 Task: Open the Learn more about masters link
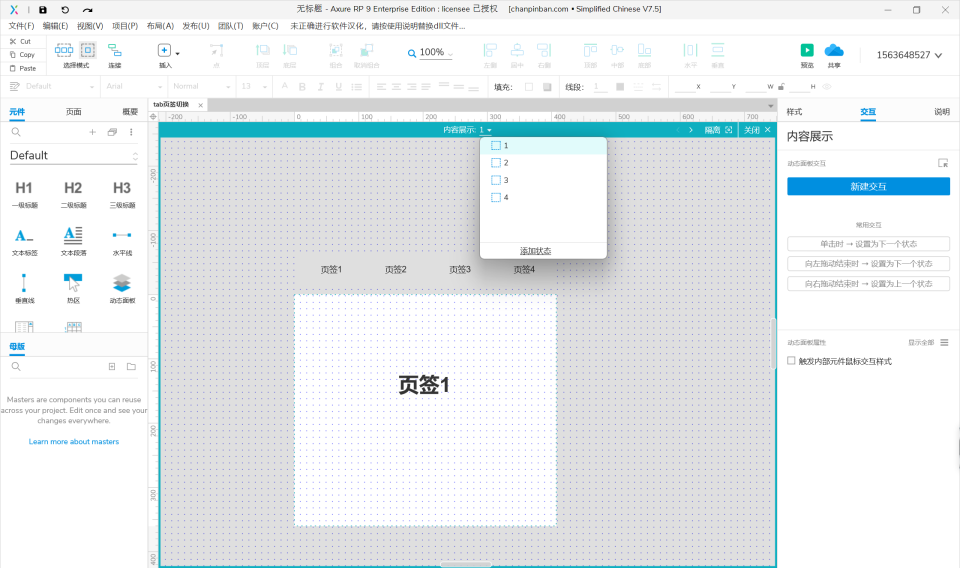click(74, 441)
